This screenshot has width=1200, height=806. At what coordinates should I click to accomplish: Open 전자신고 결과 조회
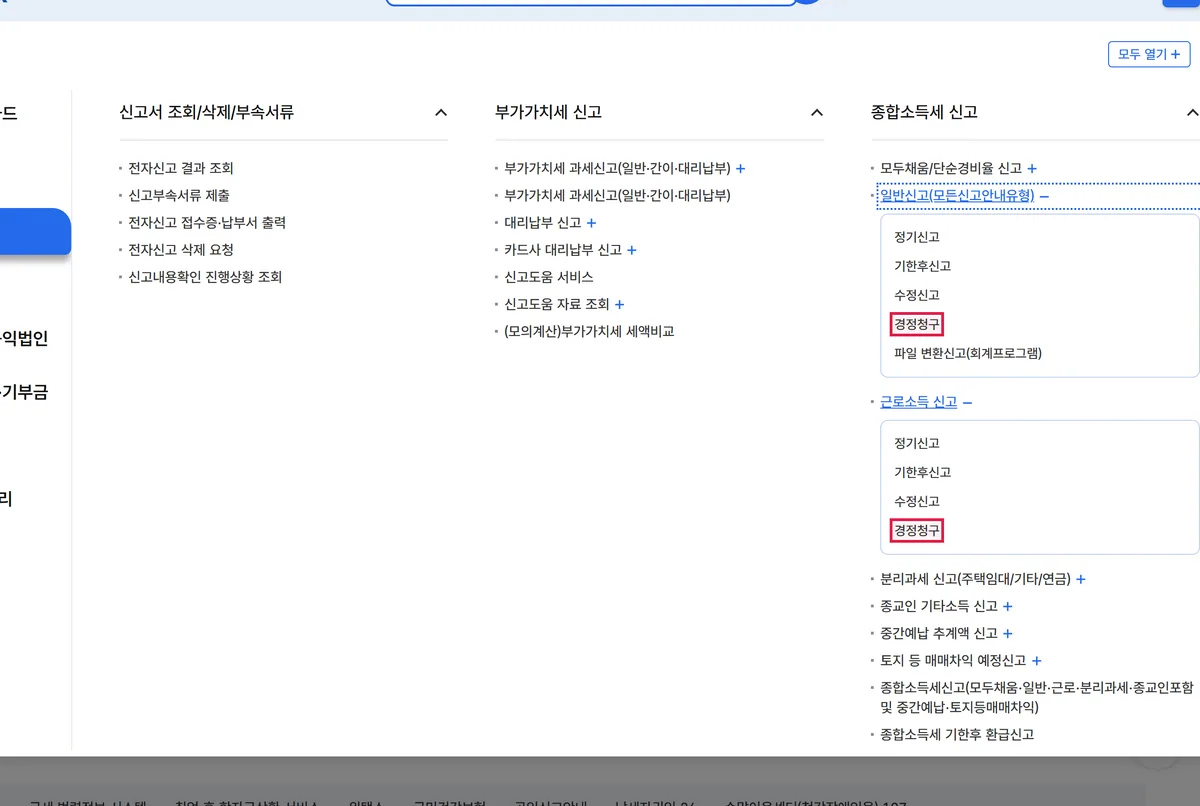point(181,168)
